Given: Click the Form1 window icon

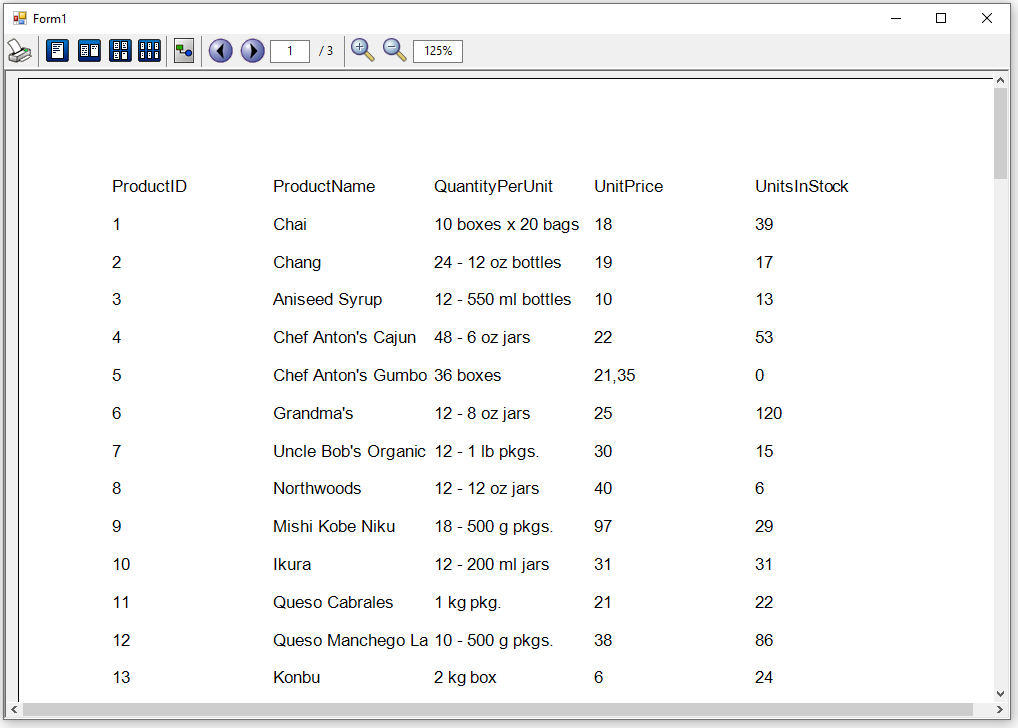Looking at the screenshot, I should tap(19, 18).
